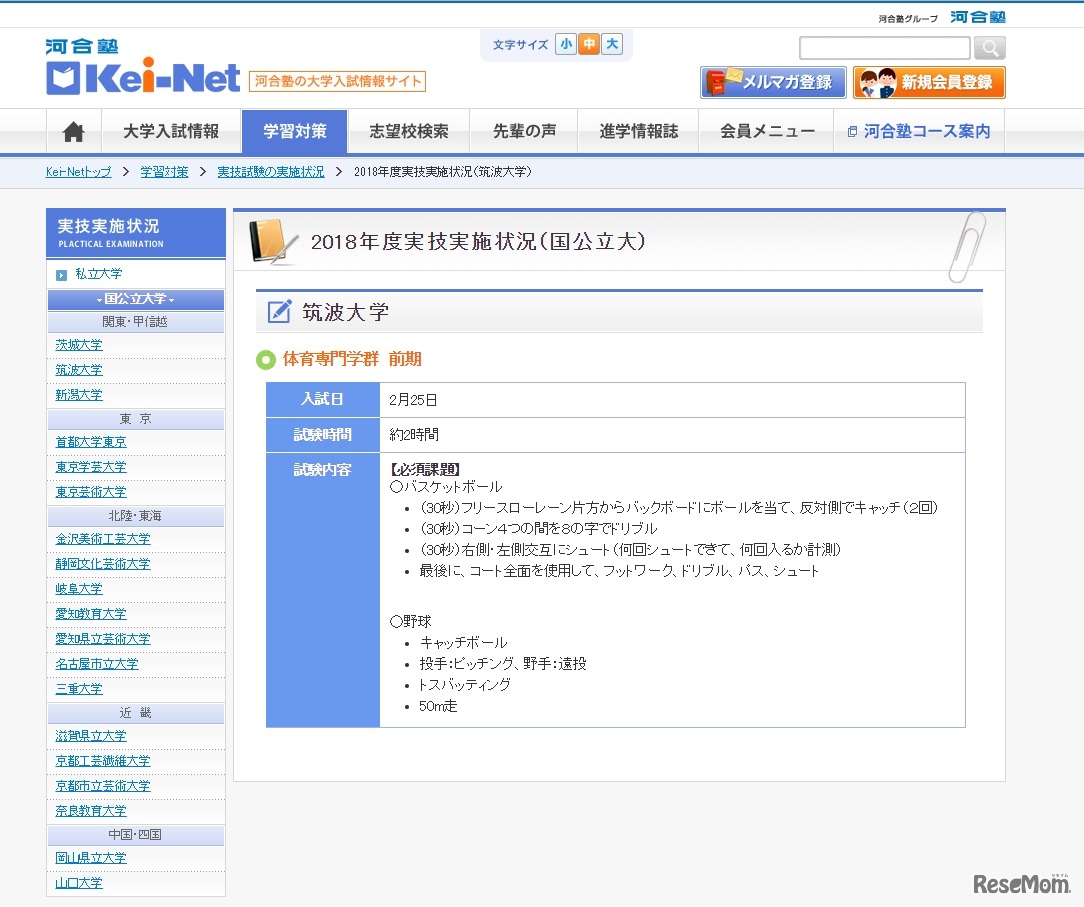The height and width of the screenshot is (907, 1084).
Task: Click the pencil icon next to 筑波大学 heading
Action: [x=280, y=312]
